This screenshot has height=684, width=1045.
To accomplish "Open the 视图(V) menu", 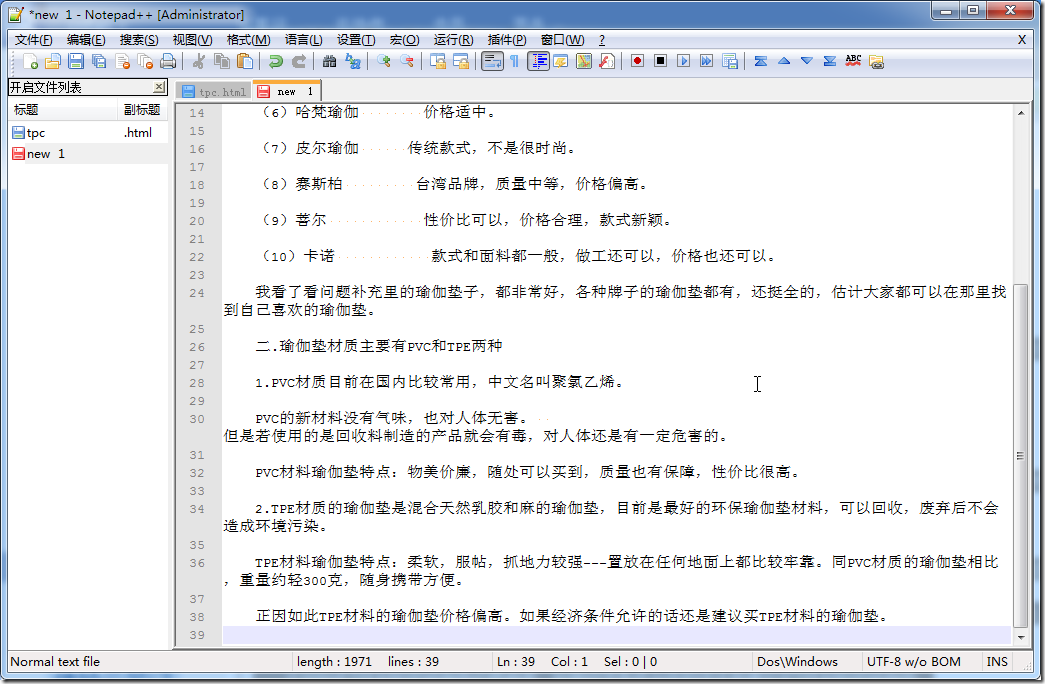I will [x=192, y=40].
